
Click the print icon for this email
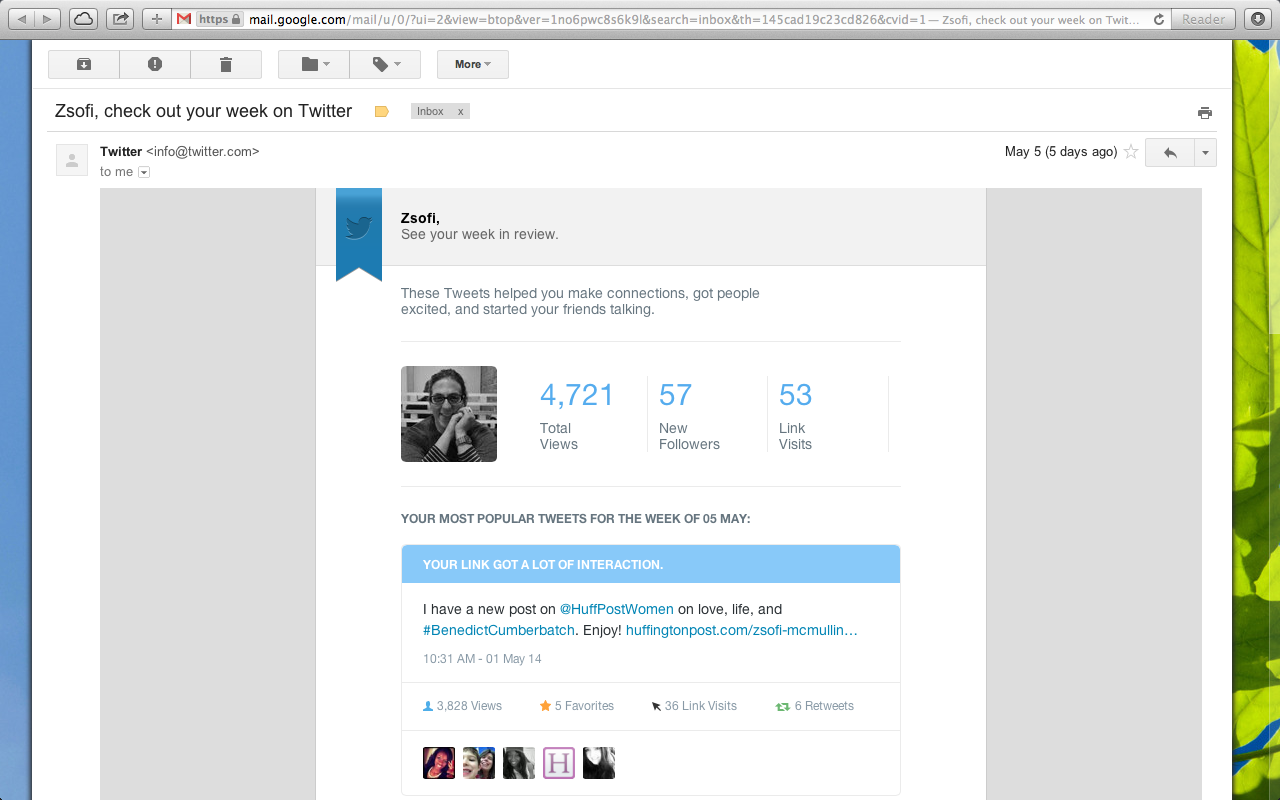click(1205, 113)
